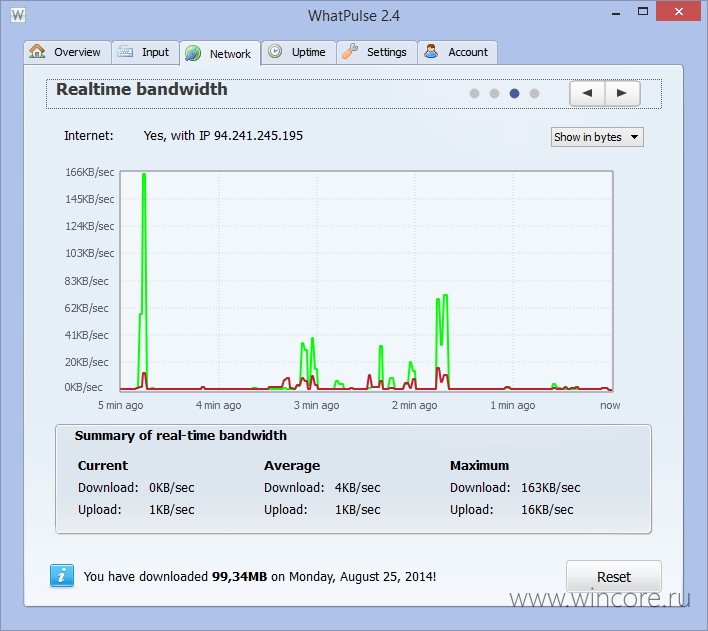Click the IP address 94.241.245.195 text
The width and height of the screenshot is (708, 631).
coord(258,136)
